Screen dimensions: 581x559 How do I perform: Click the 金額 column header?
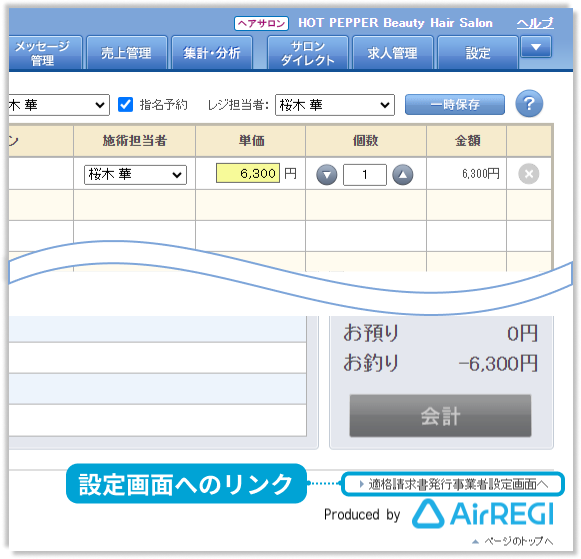tap(467, 141)
